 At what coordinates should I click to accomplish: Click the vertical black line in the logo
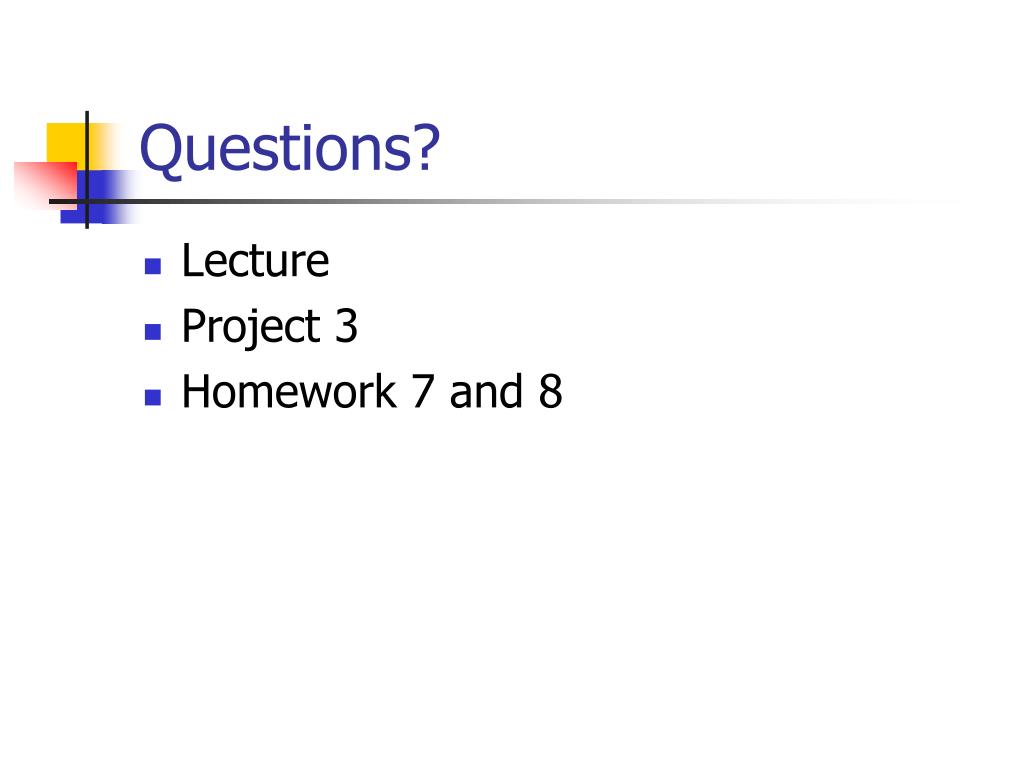[x=87, y=170]
